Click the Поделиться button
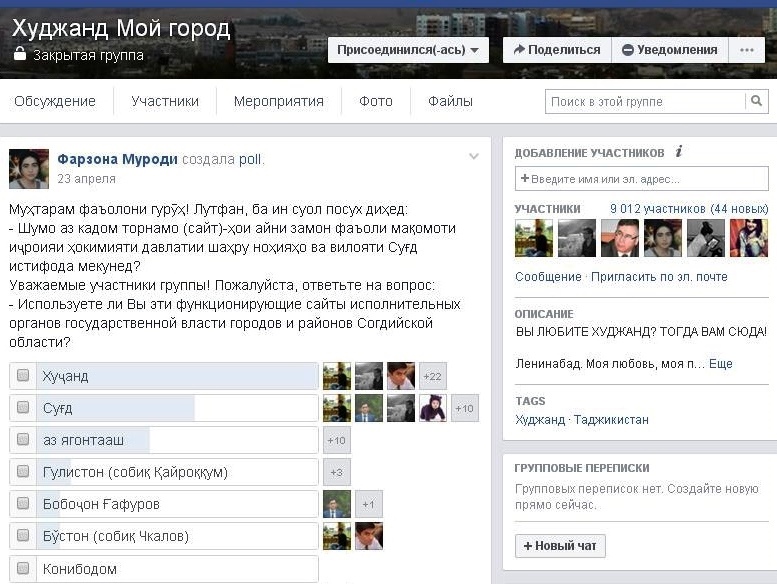Viewport: 777px width, 584px height. 556,50
